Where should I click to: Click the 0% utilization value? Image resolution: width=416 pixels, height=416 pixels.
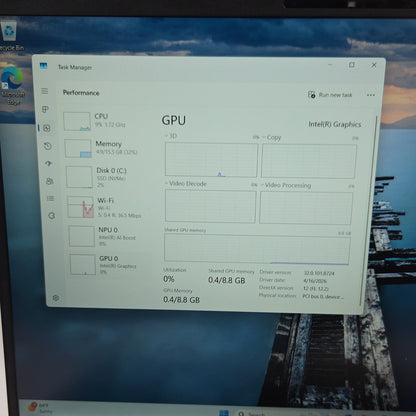pos(169,279)
